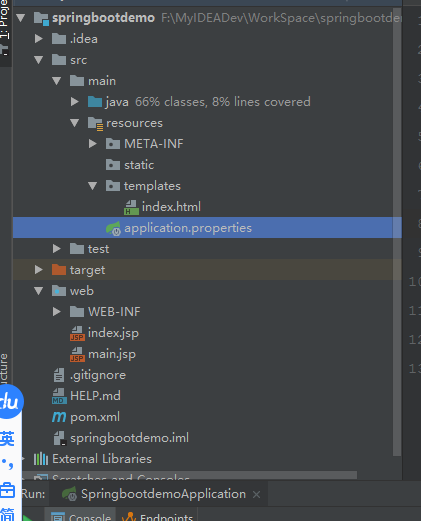
Task: Click the External Libraries bar-chart icon
Action: 41,459
